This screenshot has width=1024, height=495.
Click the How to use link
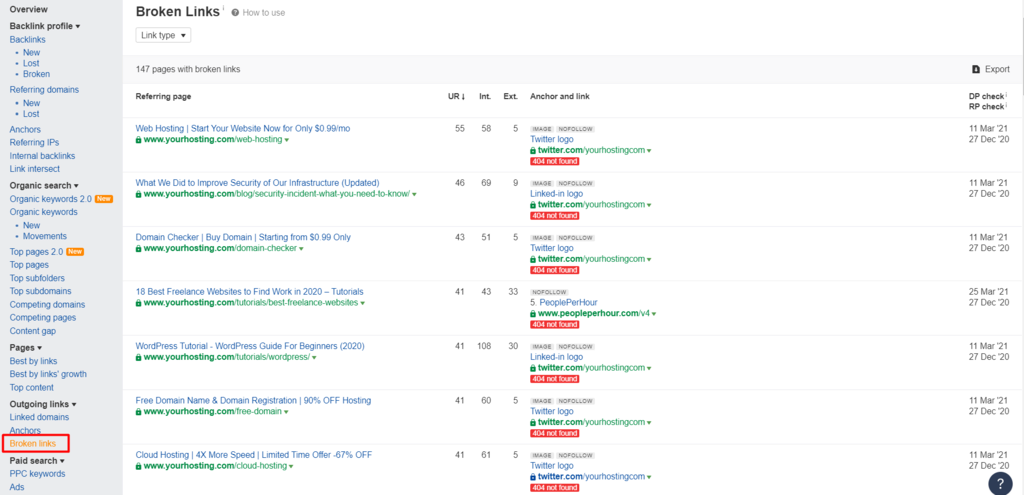pos(264,12)
